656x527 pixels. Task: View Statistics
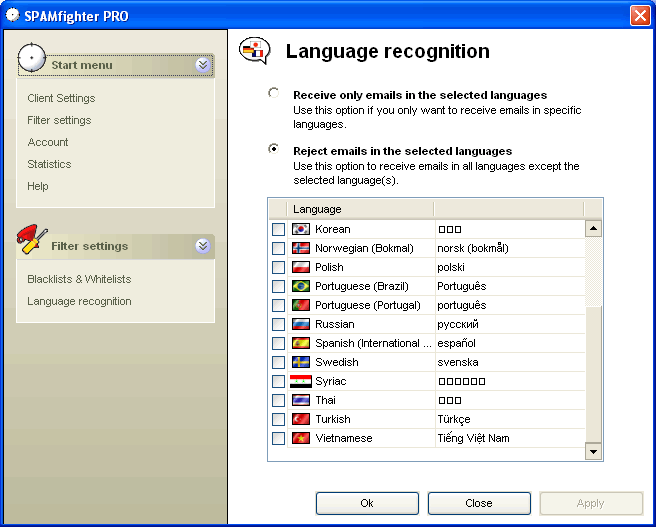[x=49, y=164]
